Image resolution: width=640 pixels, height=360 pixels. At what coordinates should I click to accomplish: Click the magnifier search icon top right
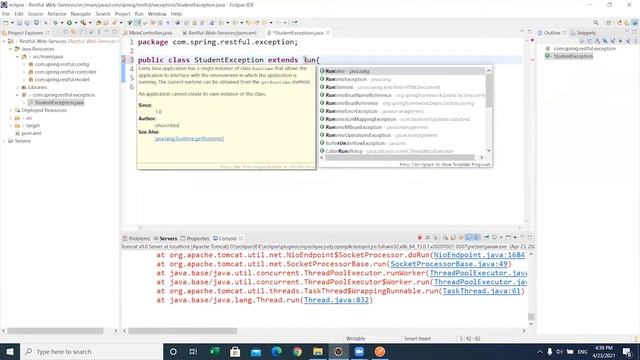596,23
